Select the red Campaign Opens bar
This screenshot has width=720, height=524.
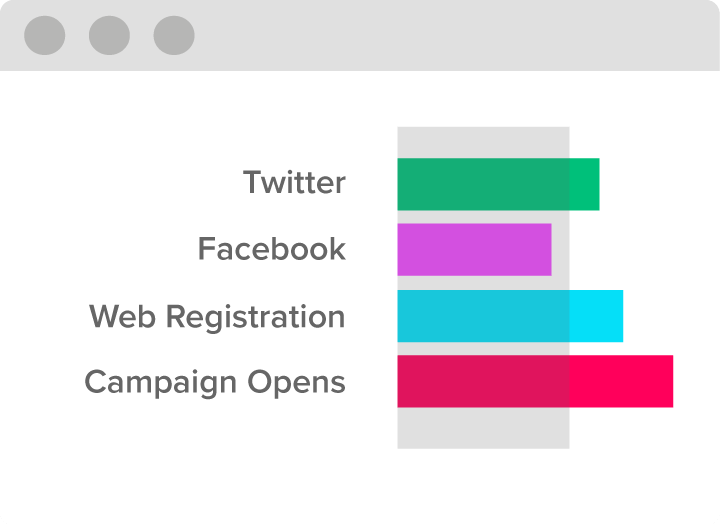point(535,381)
